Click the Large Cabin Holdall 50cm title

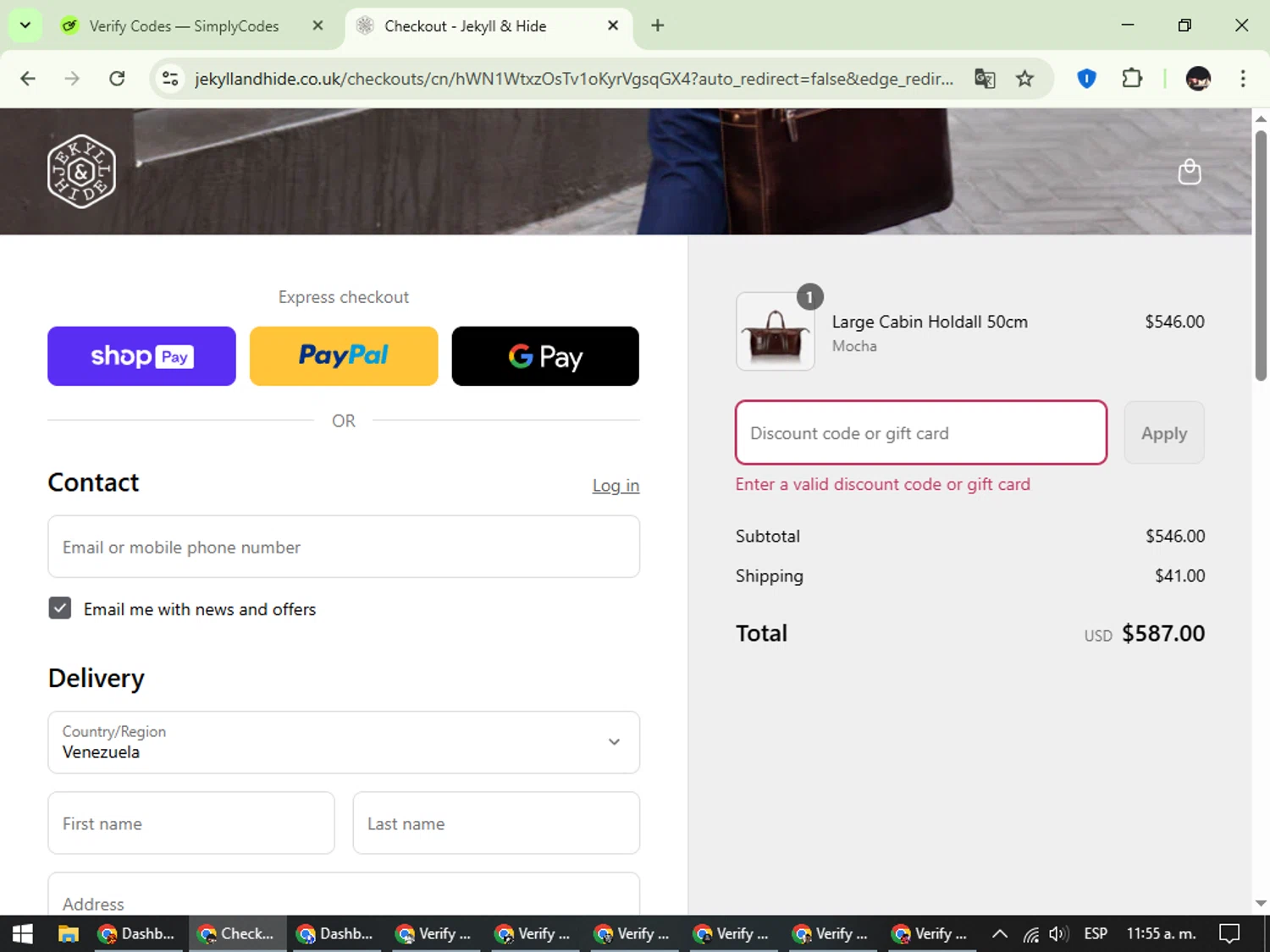pos(930,322)
